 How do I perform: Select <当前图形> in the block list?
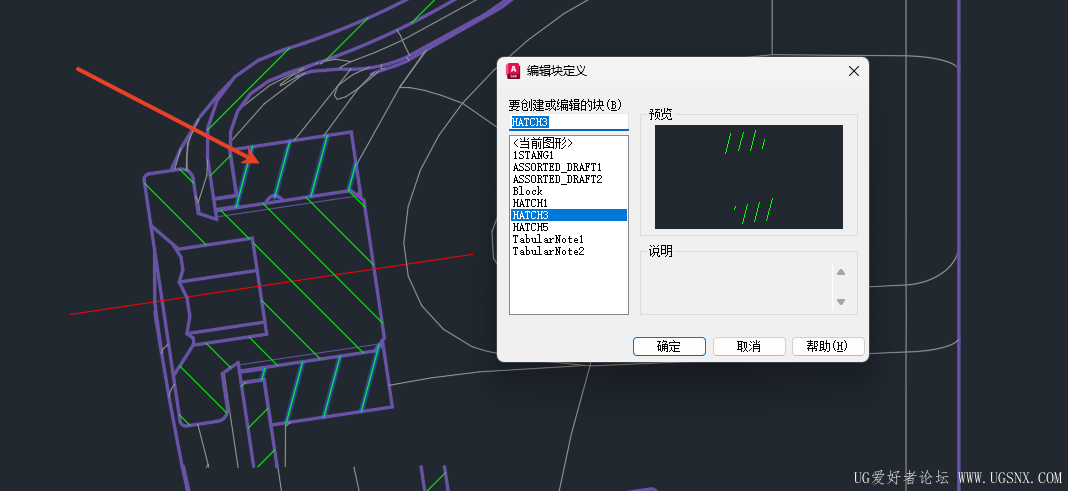click(x=543, y=143)
